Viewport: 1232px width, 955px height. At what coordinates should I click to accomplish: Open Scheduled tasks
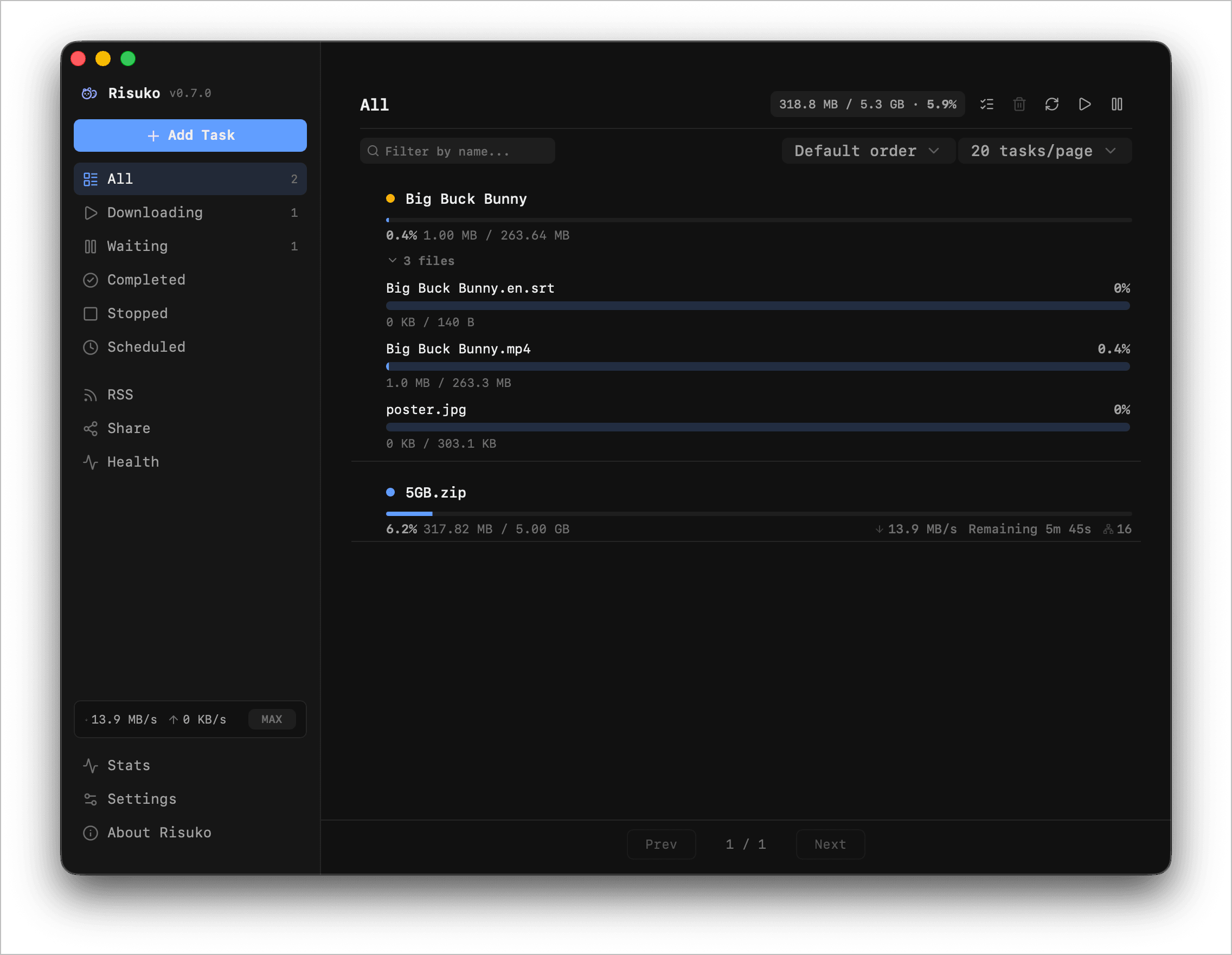point(190,347)
